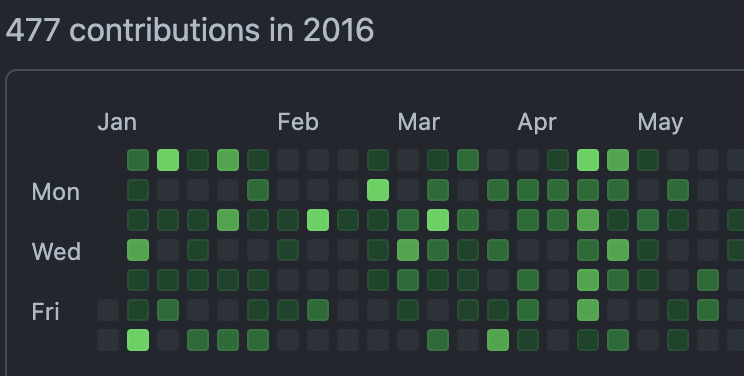Click the 'May' month label
This screenshot has height=376, width=744.
pos(660,123)
